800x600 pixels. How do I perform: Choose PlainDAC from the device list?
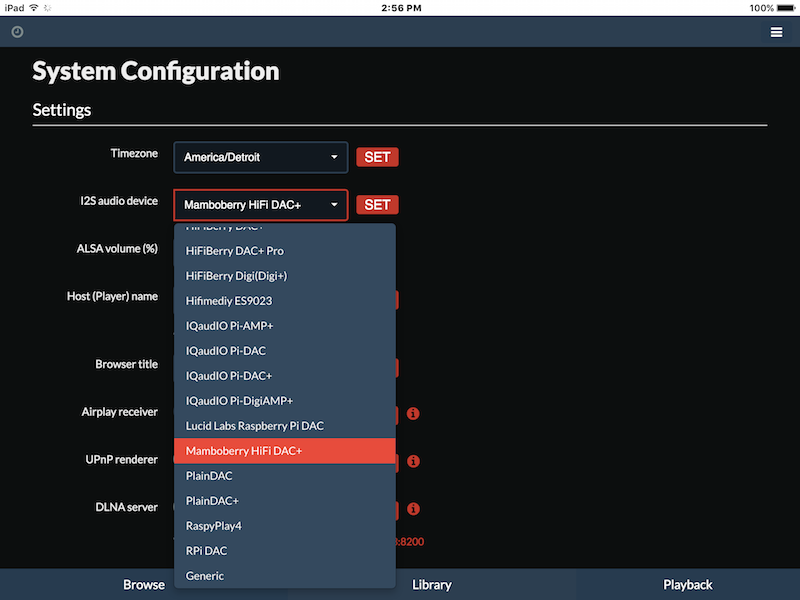(x=285, y=476)
